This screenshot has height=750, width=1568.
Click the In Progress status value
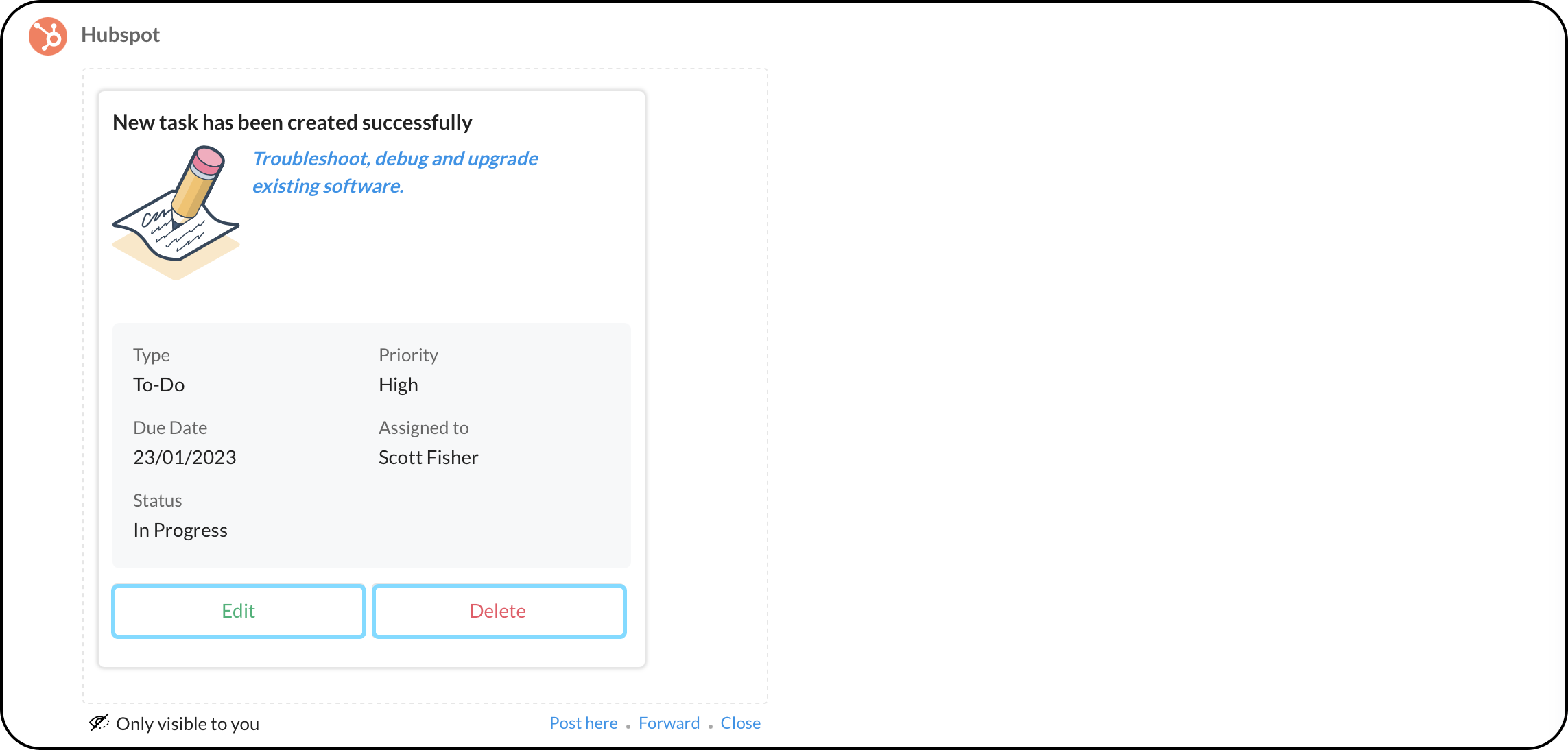180,530
